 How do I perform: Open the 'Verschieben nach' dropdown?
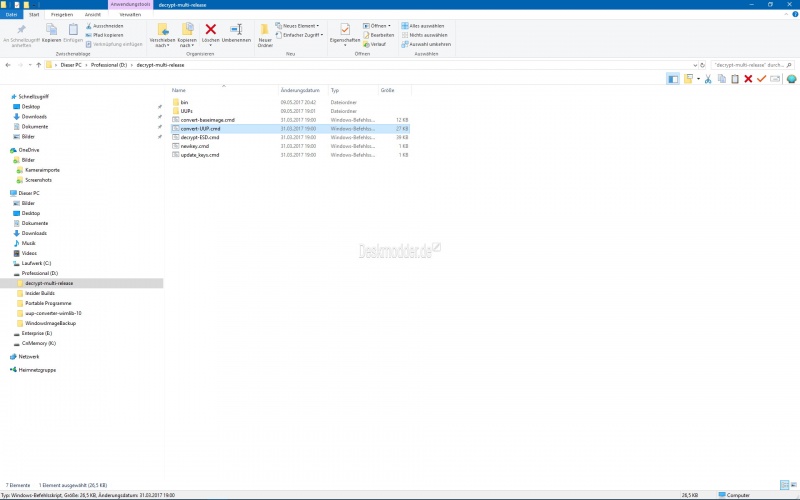(162, 42)
